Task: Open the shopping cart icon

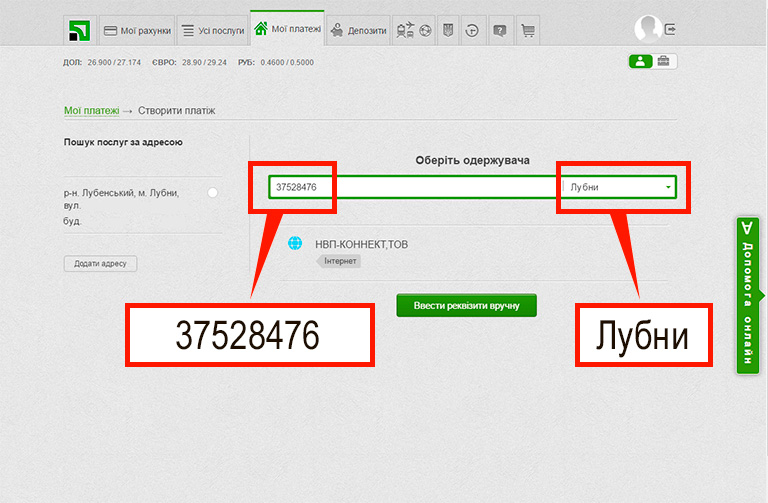Action: click(x=528, y=31)
